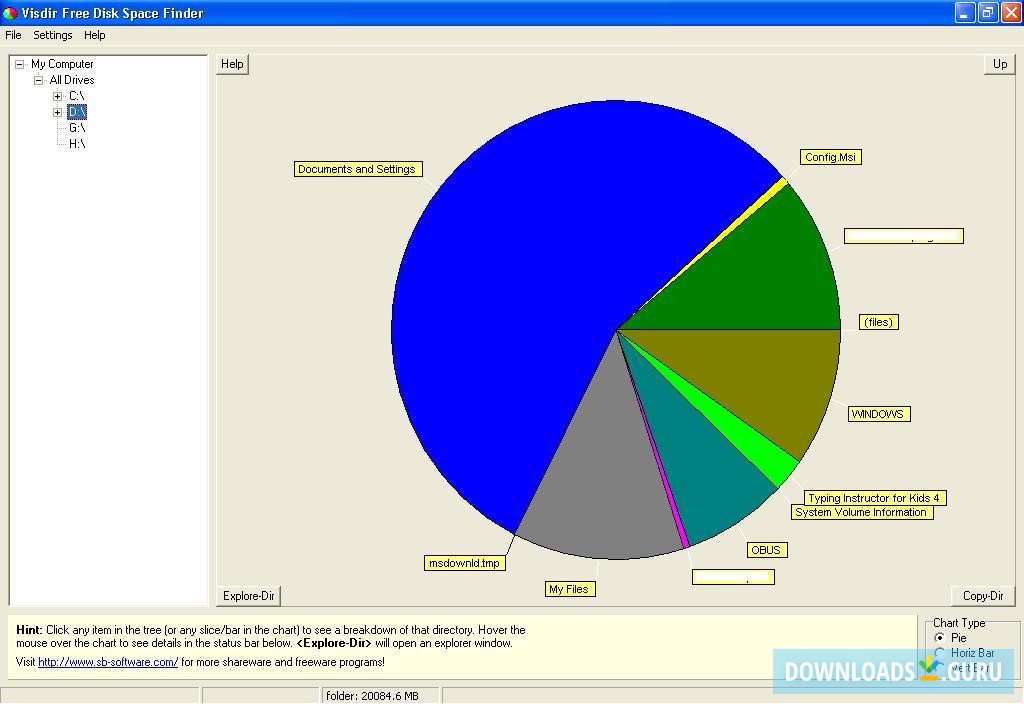Collapse the All Drives node
Viewport: 1024px width, 704px height.
click(x=37, y=79)
